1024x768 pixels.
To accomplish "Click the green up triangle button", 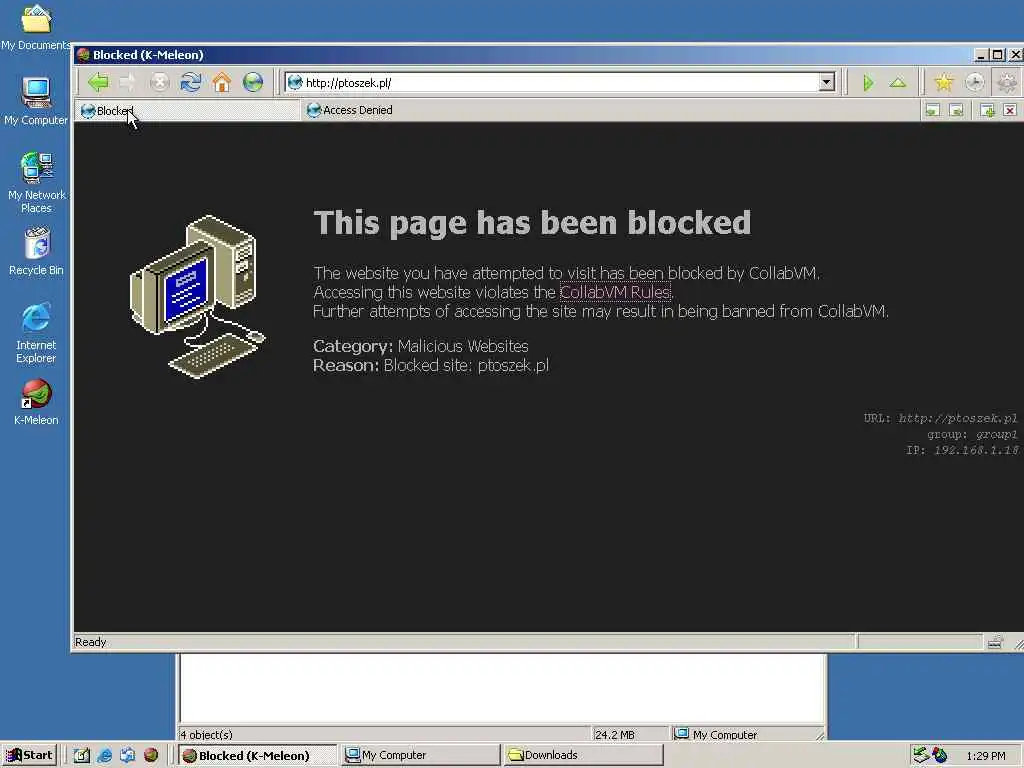I will coord(898,83).
